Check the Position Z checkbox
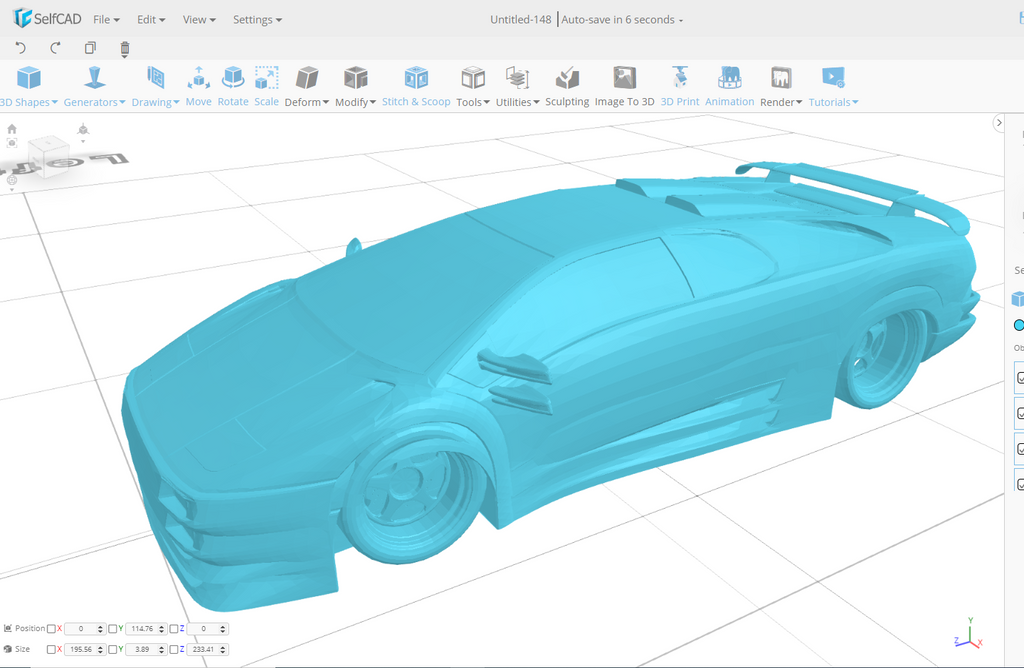Screen dimensions: 1024x668 click(x=174, y=629)
